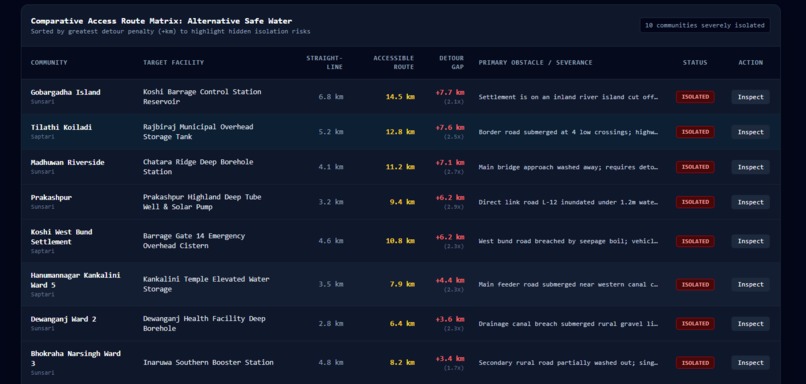This screenshot has height=384, width=806.
Task: Click Rajbiraj Municipal Overhead Storage Tank
Action: pyautogui.click(x=198, y=132)
